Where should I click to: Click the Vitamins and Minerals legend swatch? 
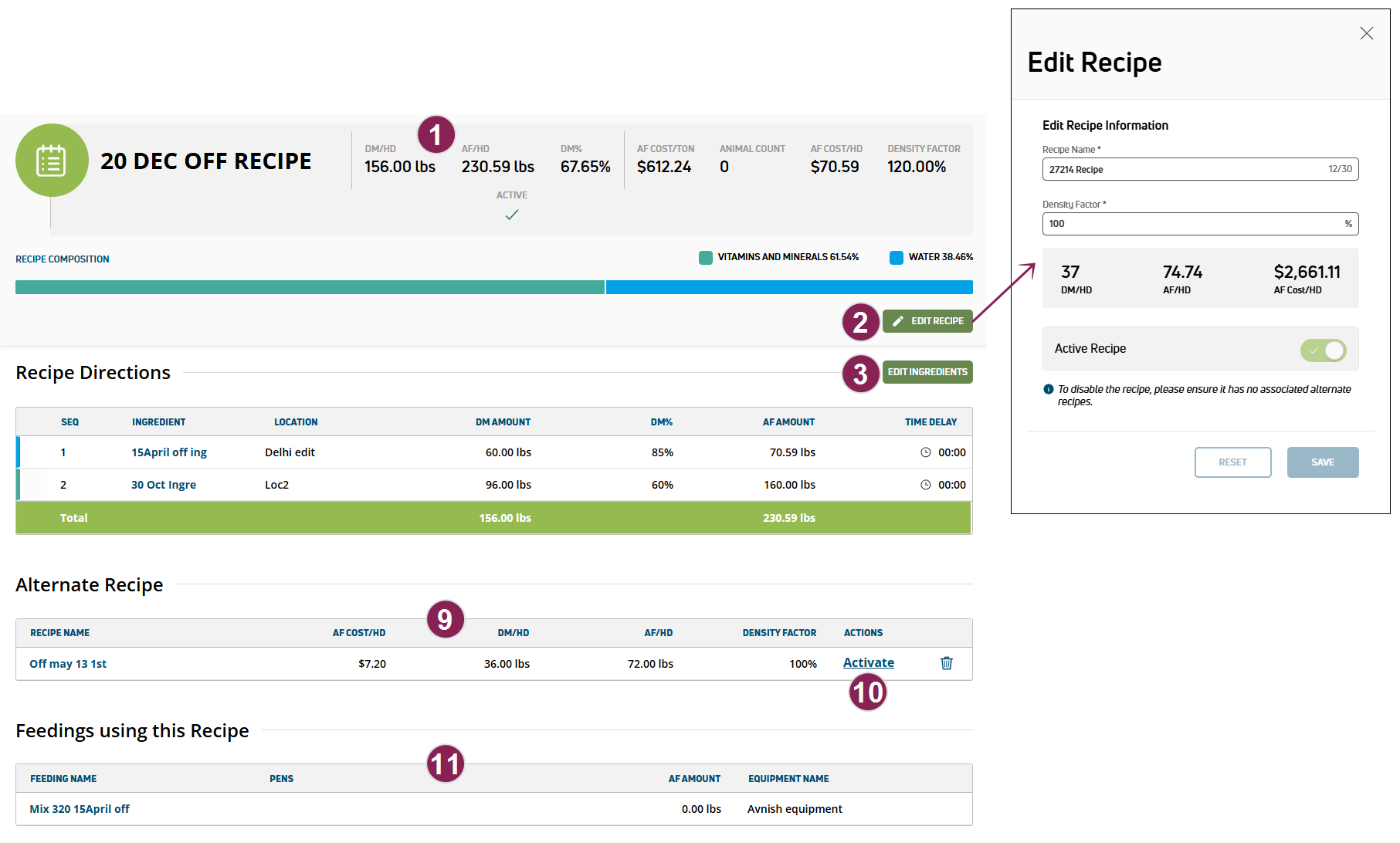(705, 258)
